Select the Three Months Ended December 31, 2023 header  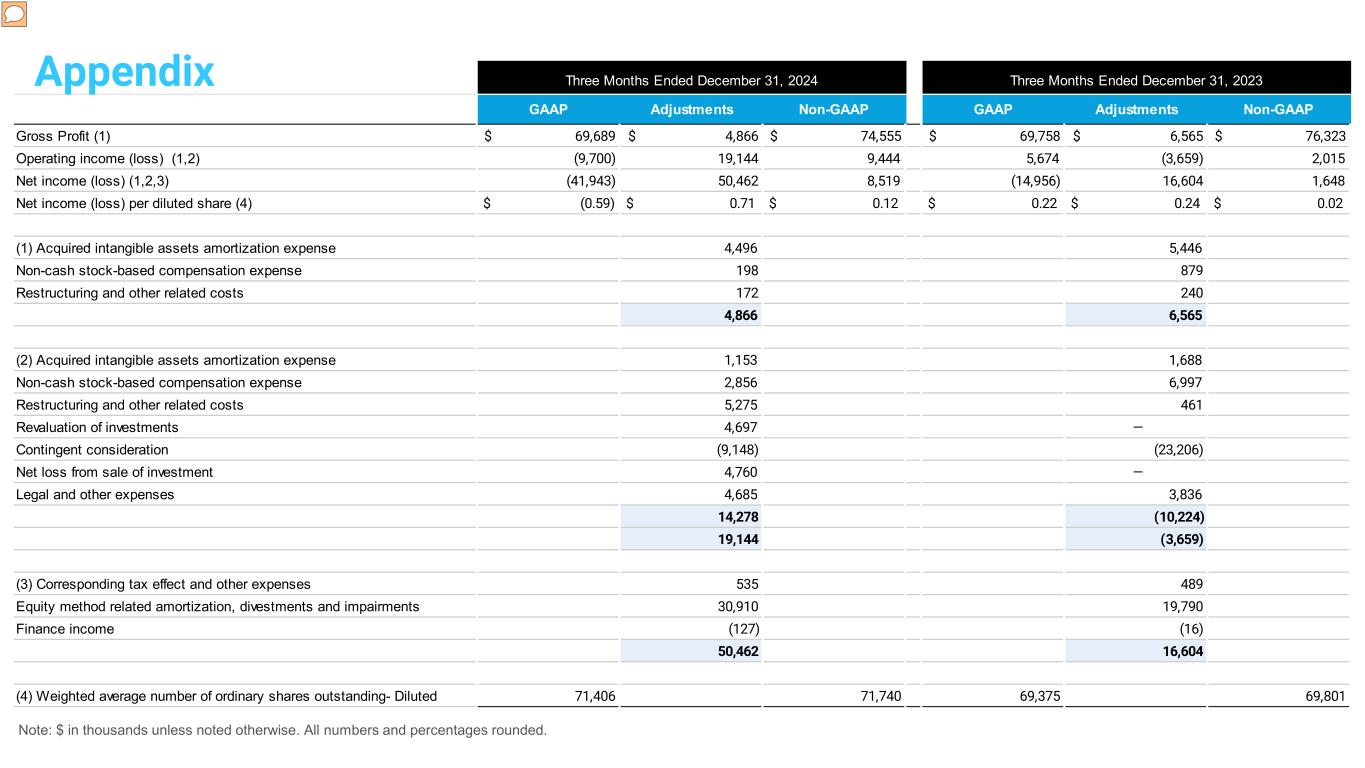tap(1136, 80)
